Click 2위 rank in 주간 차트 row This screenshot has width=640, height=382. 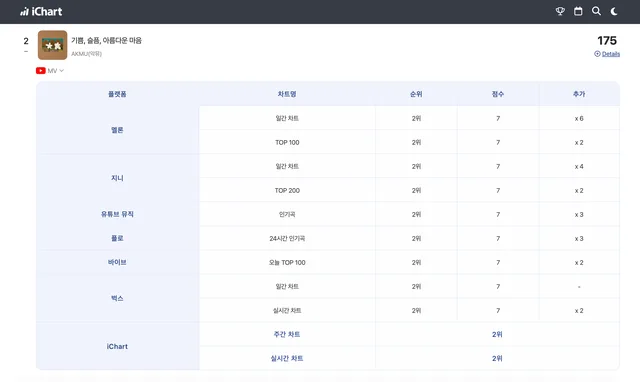(x=497, y=334)
